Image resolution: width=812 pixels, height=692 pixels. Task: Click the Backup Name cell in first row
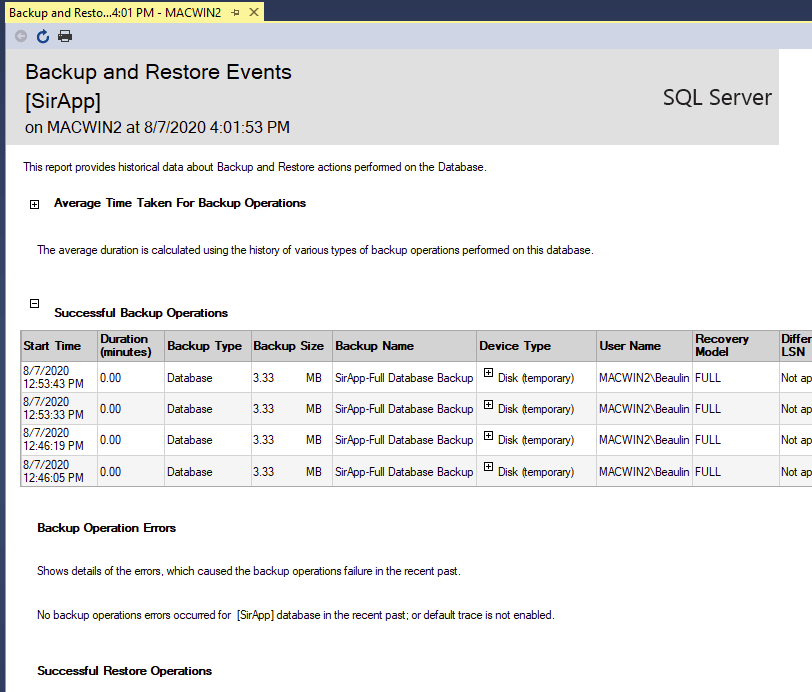point(404,378)
